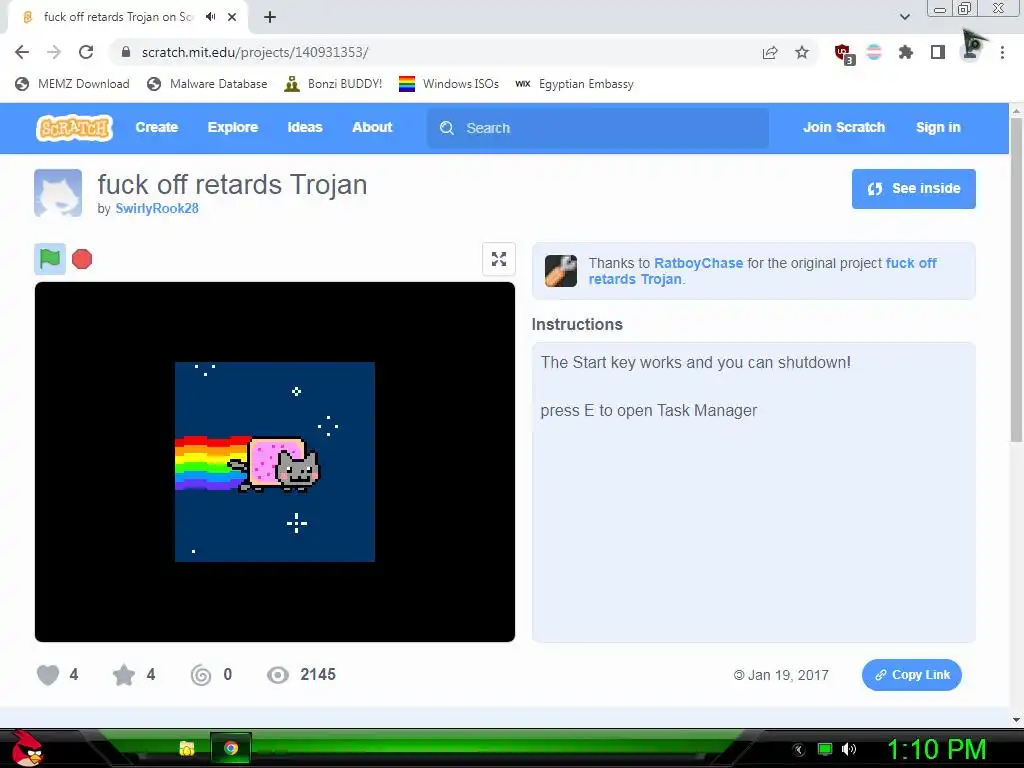The height and width of the screenshot is (768, 1024).
Task: View remixes via the swirl icon
Action: pos(201,675)
